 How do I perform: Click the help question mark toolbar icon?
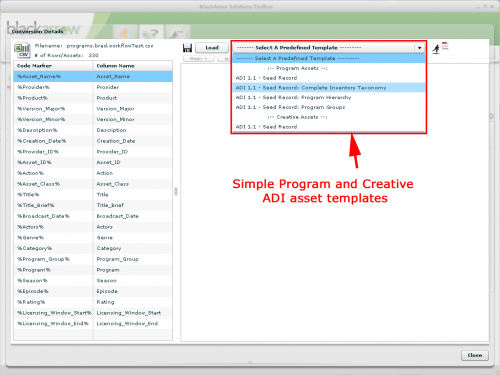pos(151,33)
